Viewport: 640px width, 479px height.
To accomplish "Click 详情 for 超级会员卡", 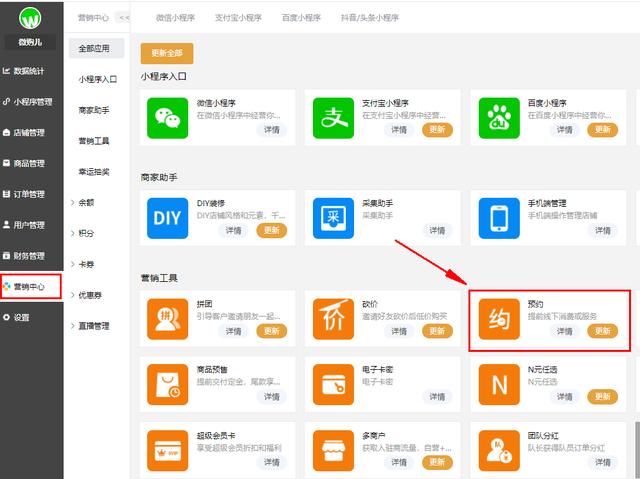I will [x=272, y=462].
